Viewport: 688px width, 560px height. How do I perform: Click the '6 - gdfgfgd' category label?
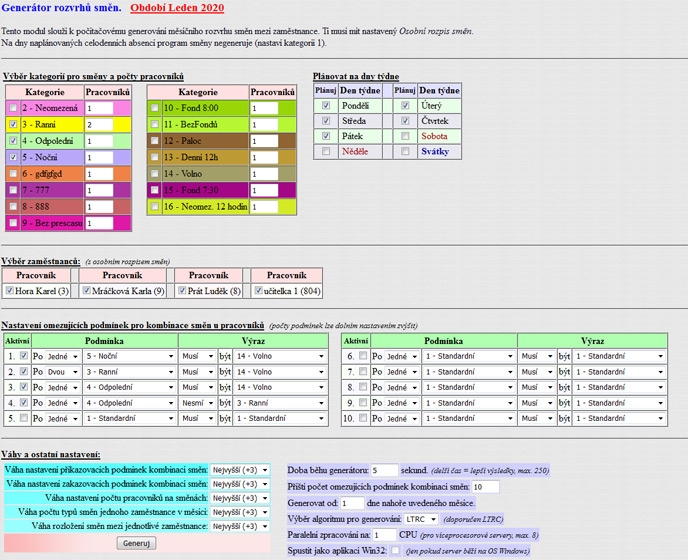tap(42, 174)
